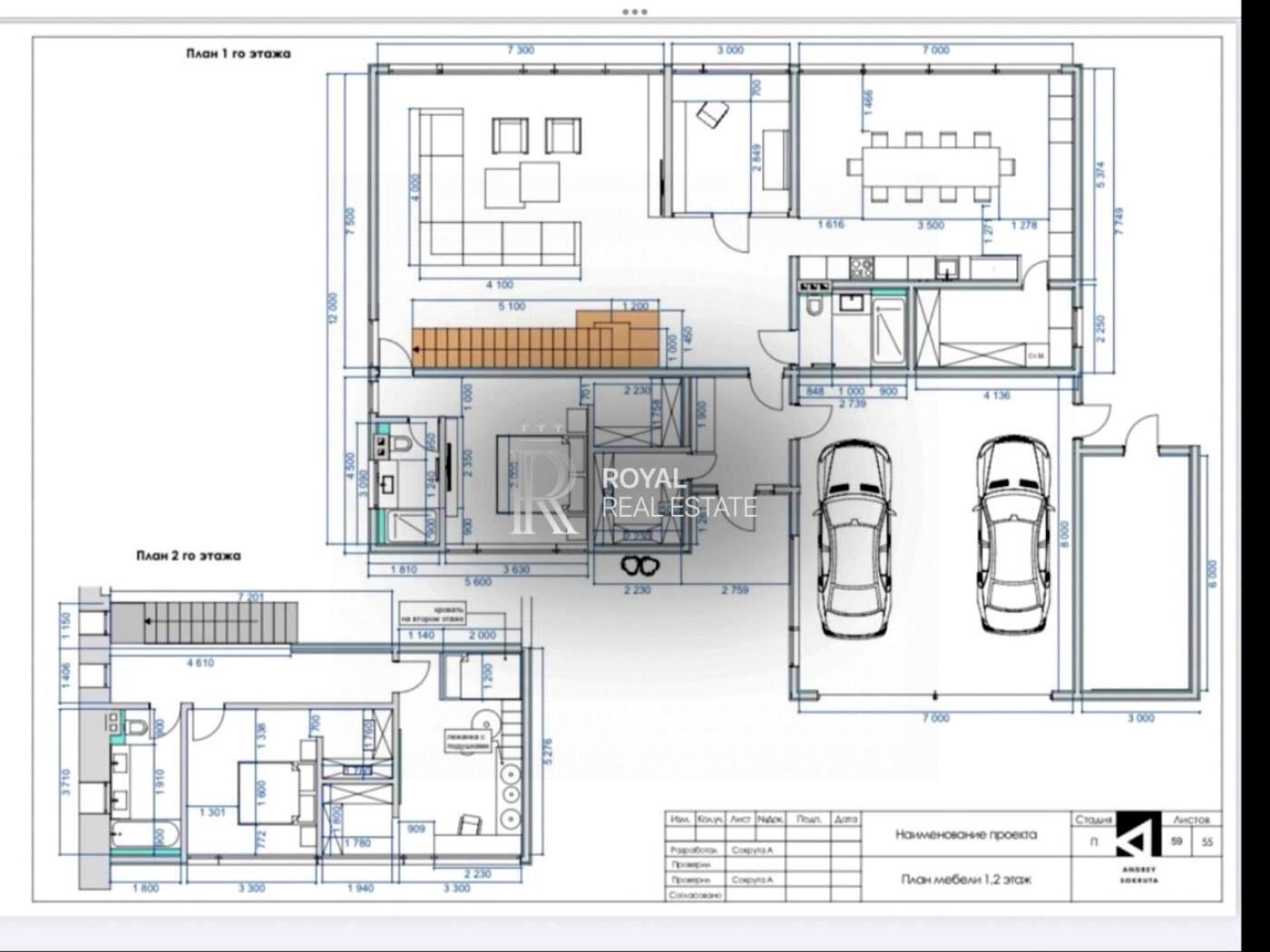Click the "Наименование проекта" title cell
Screen dimensions: 1270x952
pos(965,834)
